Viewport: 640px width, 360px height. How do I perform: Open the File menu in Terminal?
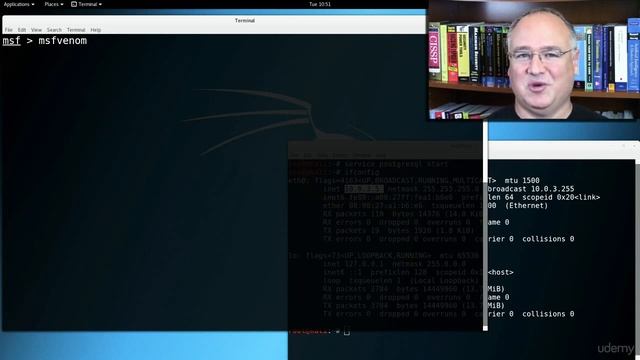(x=9, y=30)
